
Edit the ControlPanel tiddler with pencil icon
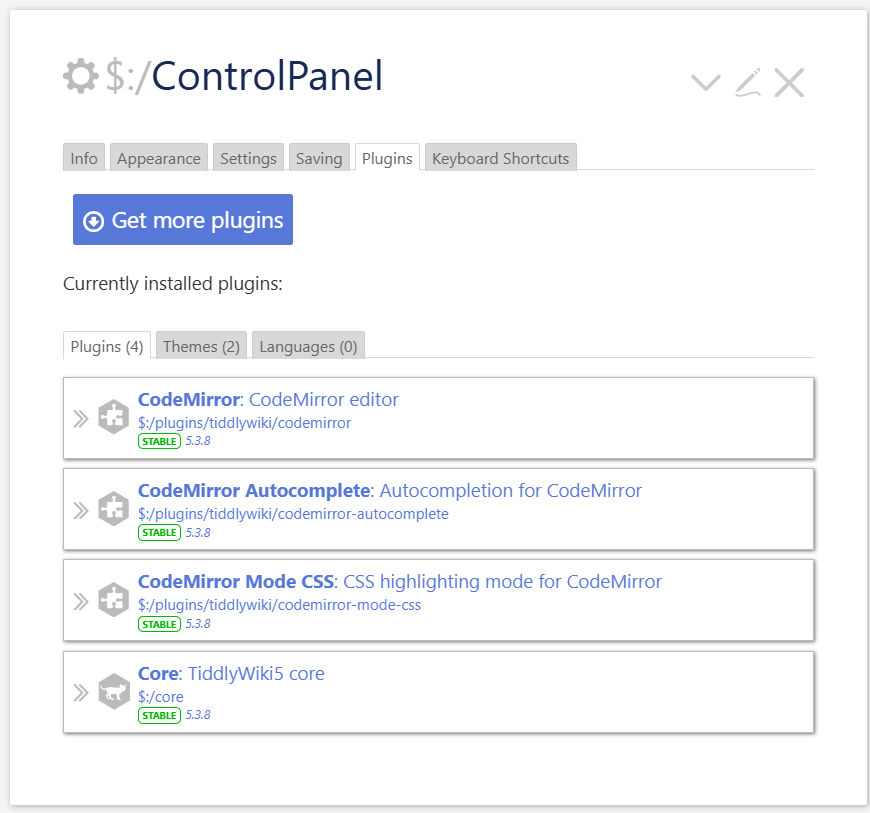(748, 83)
